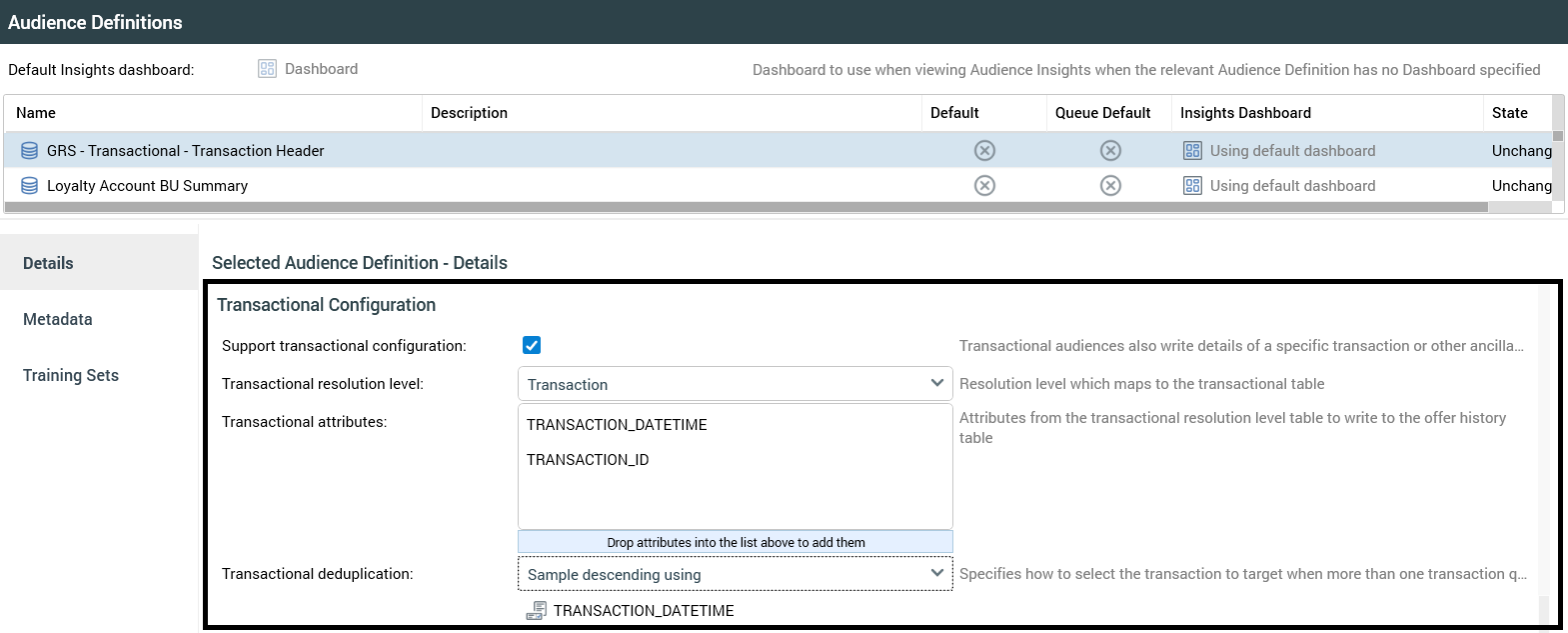Image resolution: width=1568 pixels, height=633 pixels.
Task: Click database icon for GRS Transactional row
Action: tap(30, 151)
